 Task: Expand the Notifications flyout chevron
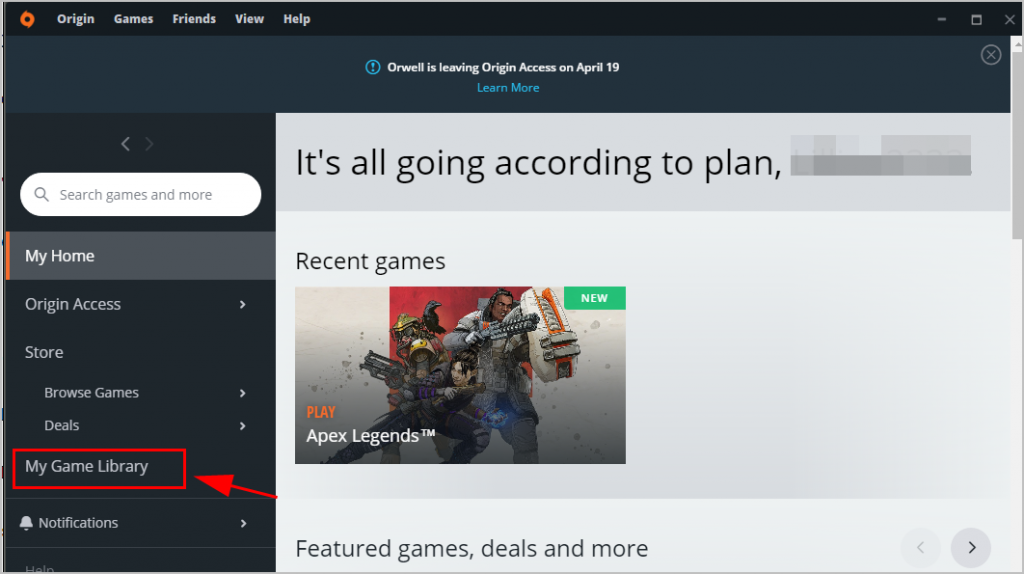pos(243,523)
